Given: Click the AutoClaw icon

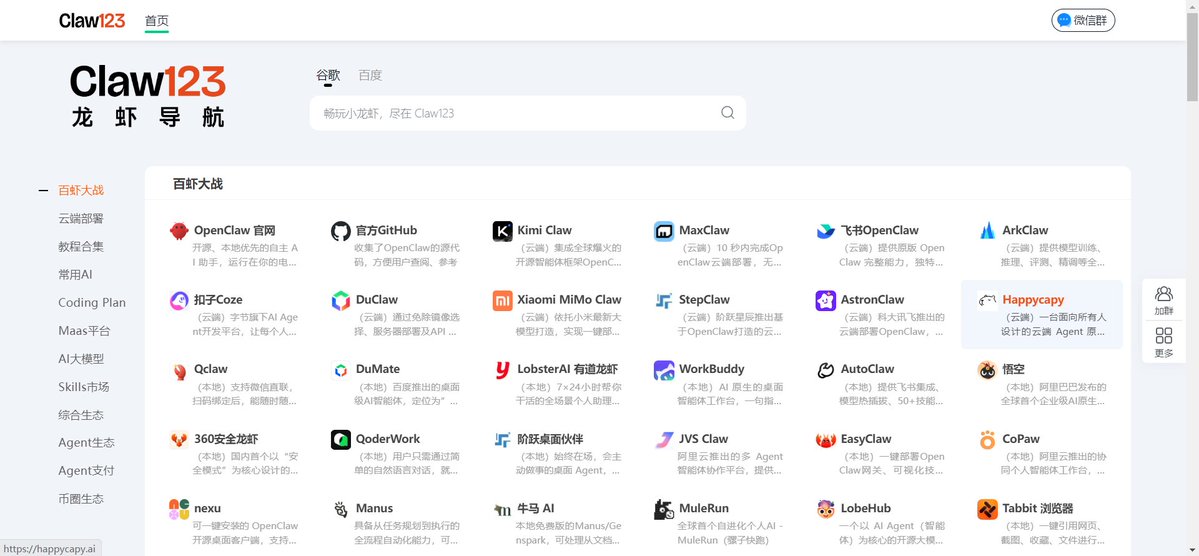Looking at the screenshot, I should coord(826,370).
